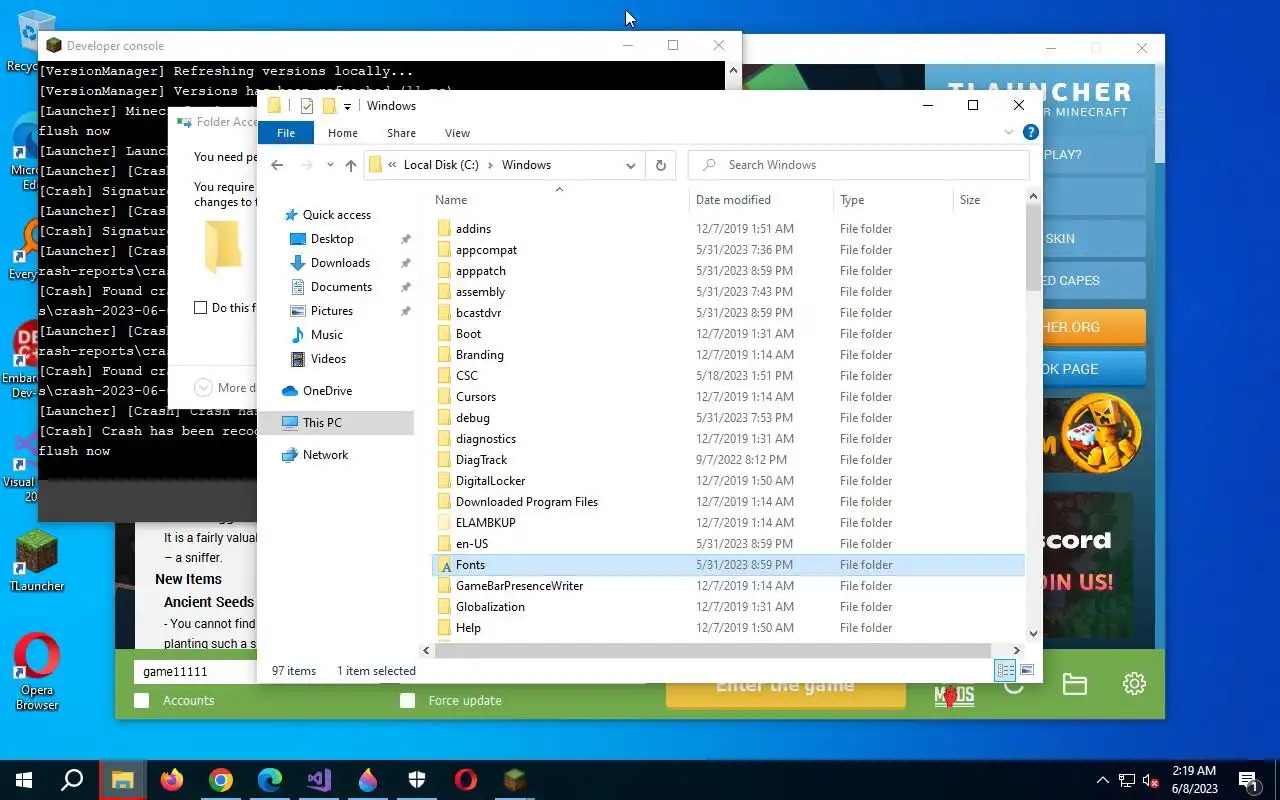Screen dimensions: 1280x800
Task: Open the Share ribbon tab
Action: pos(401,133)
